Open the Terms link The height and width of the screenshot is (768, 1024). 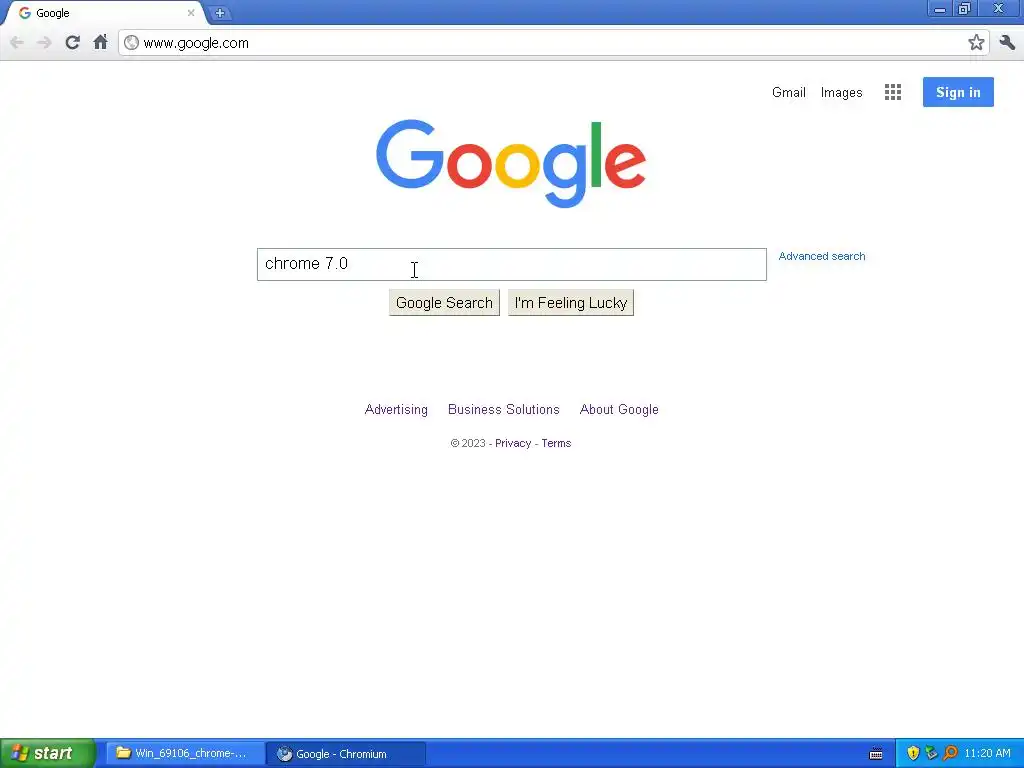point(556,443)
